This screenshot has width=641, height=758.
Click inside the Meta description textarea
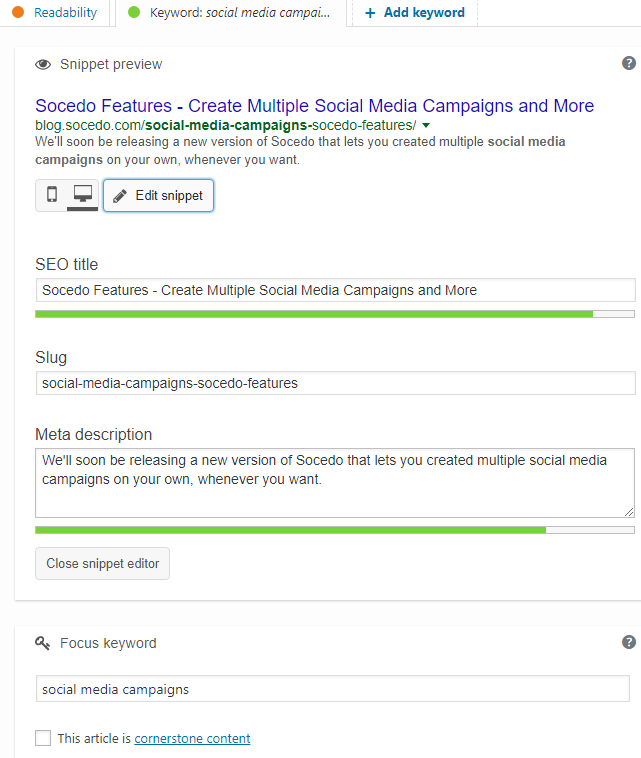[x=335, y=483]
